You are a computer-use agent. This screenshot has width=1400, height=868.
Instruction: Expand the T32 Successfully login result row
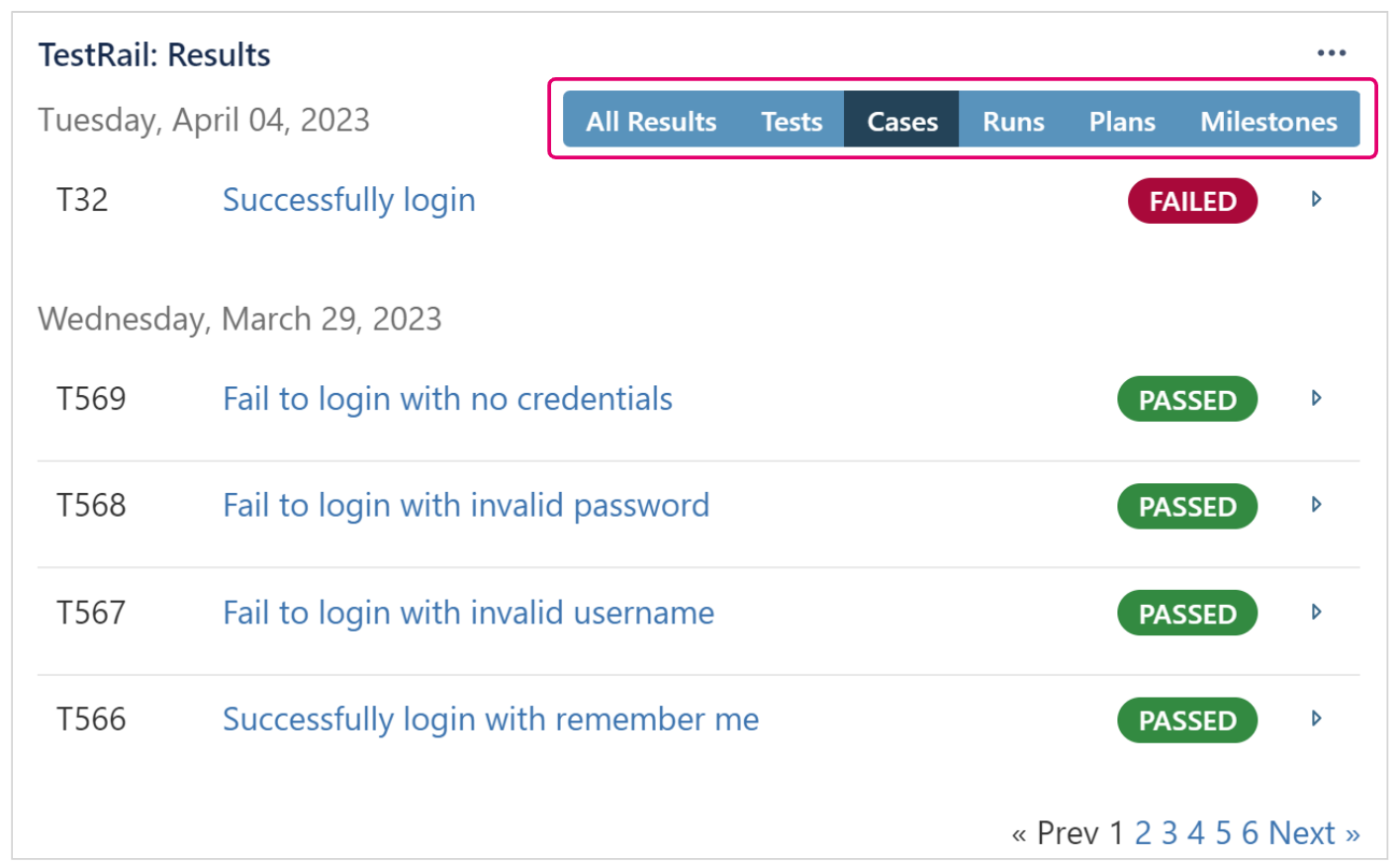click(1316, 200)
